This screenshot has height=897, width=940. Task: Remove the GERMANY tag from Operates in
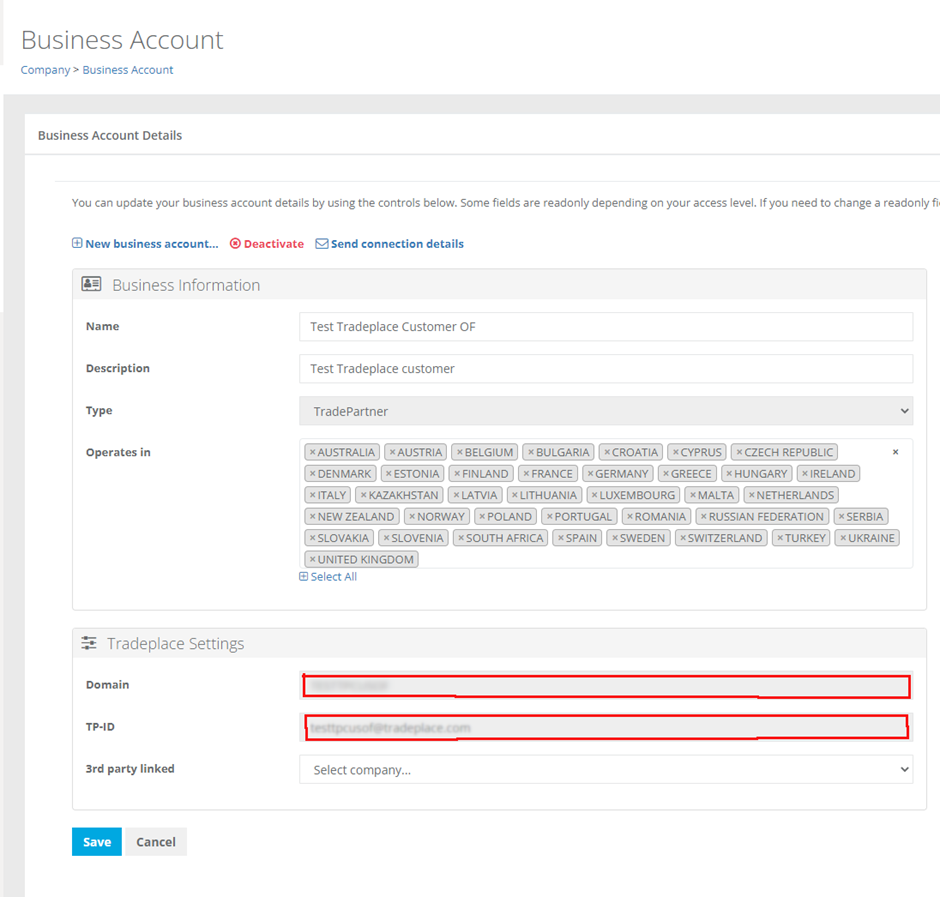[590, 474]
